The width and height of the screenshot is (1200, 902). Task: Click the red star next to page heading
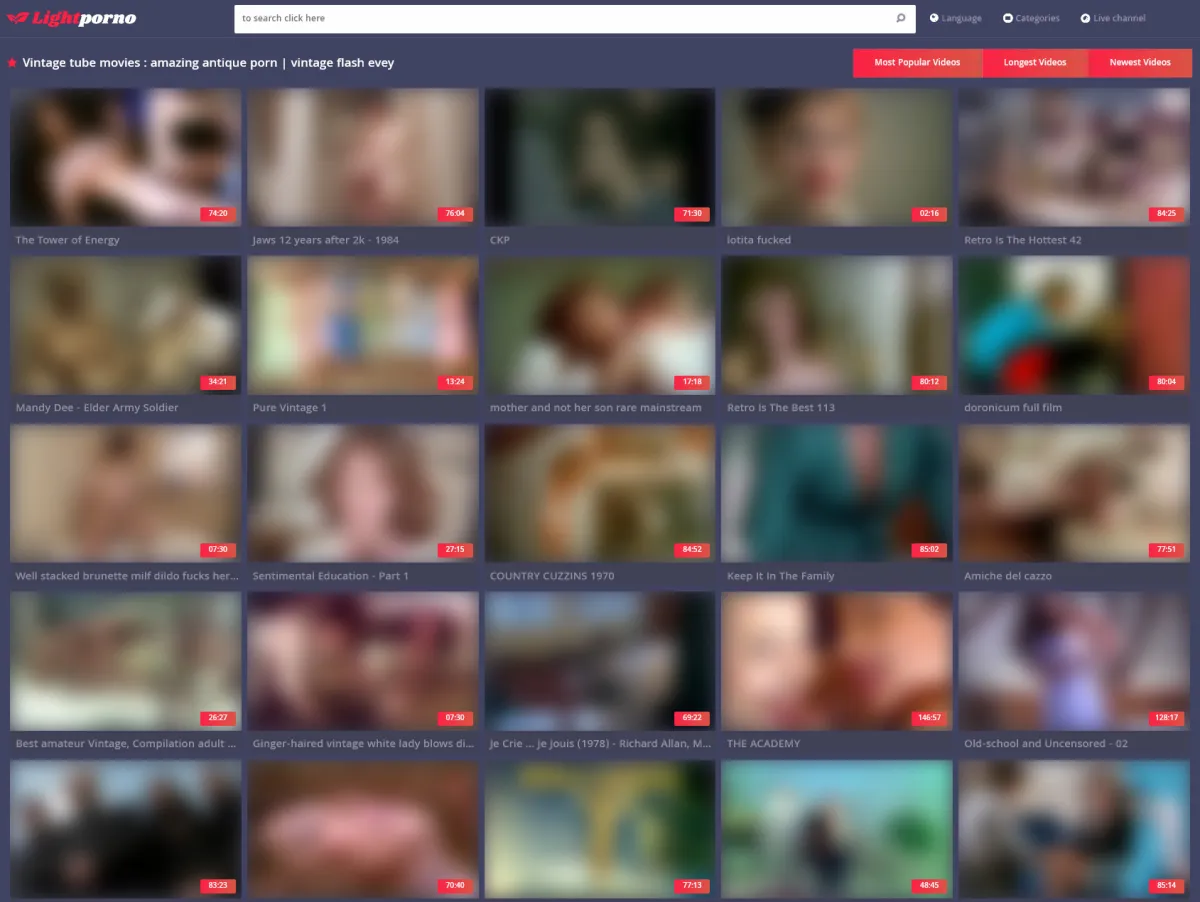coord(12,63)
